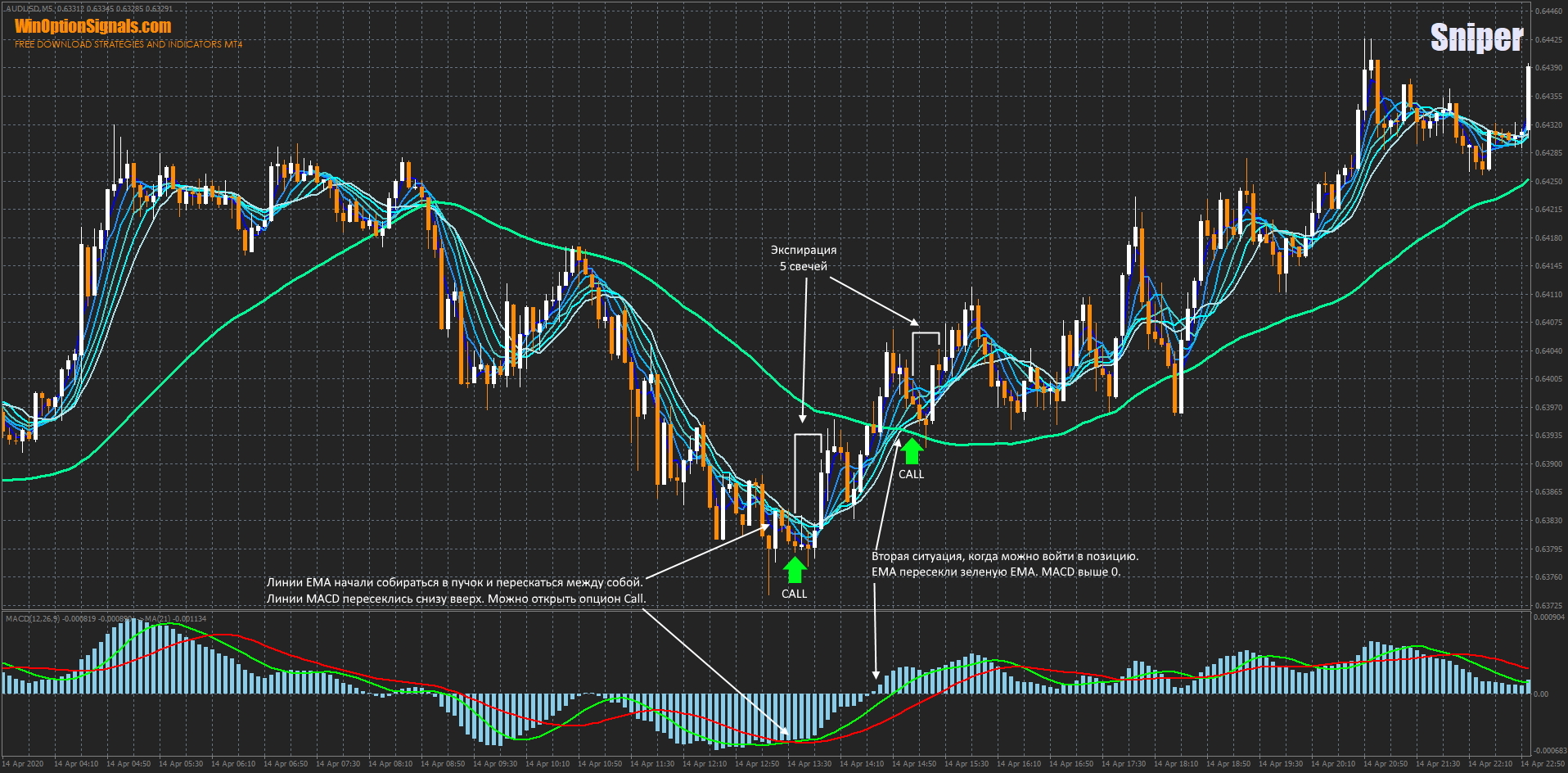Click the 0.64390 price scale label
Image resolution: width=1568 pixels, height=773 pixels.
point(1548,68)
